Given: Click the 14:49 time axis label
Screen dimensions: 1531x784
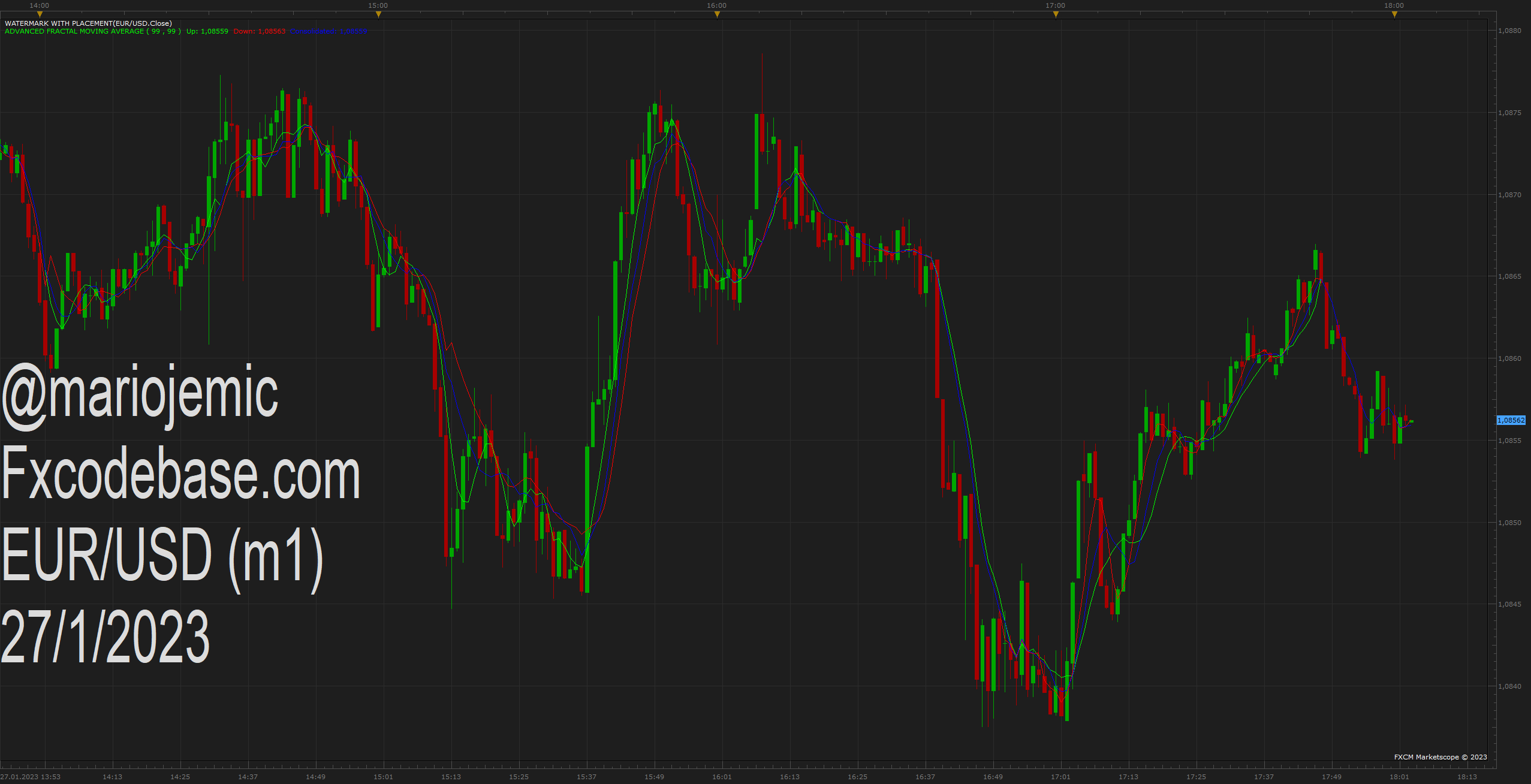Looking at the screenshot, I should pyautogui.click(x=315, y=777).
